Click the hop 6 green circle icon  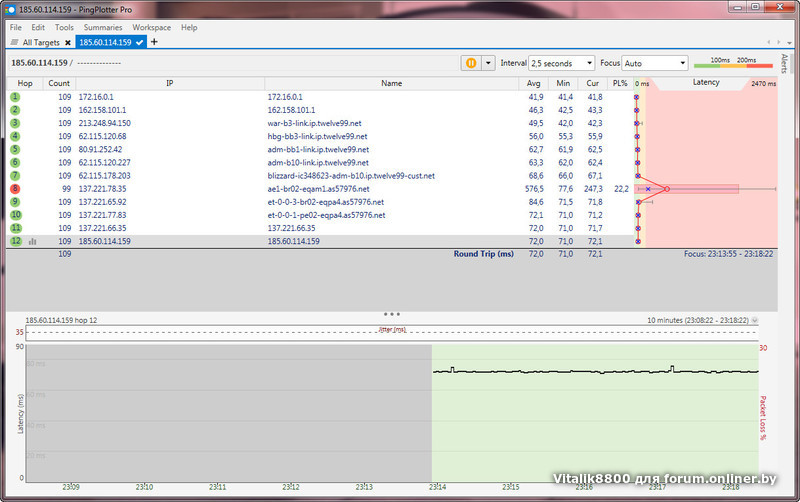(15, 163)
